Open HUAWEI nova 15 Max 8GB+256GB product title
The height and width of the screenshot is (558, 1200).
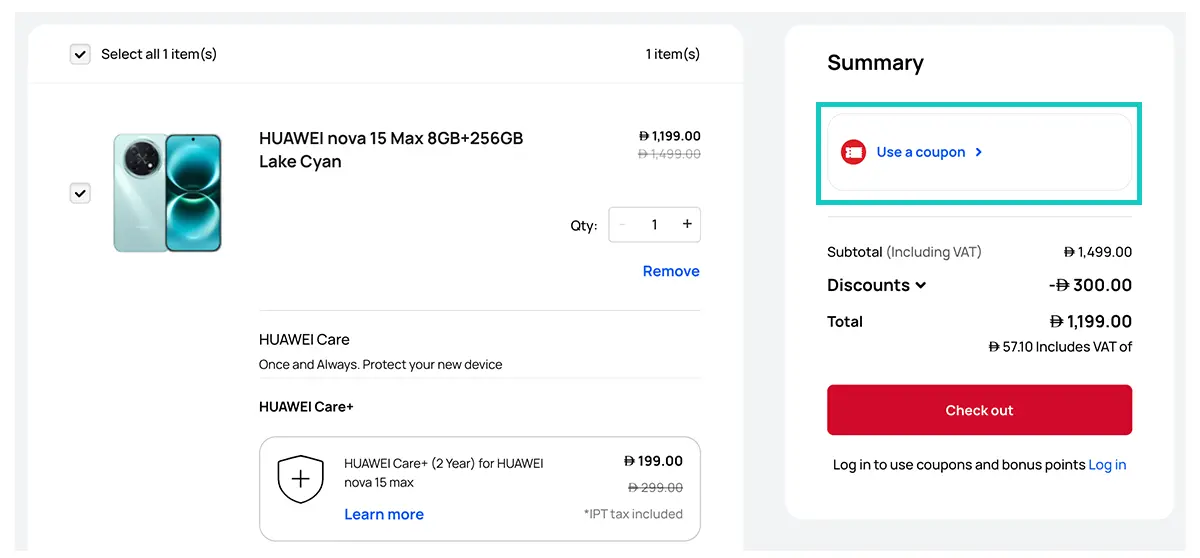[x=391, y=150]
